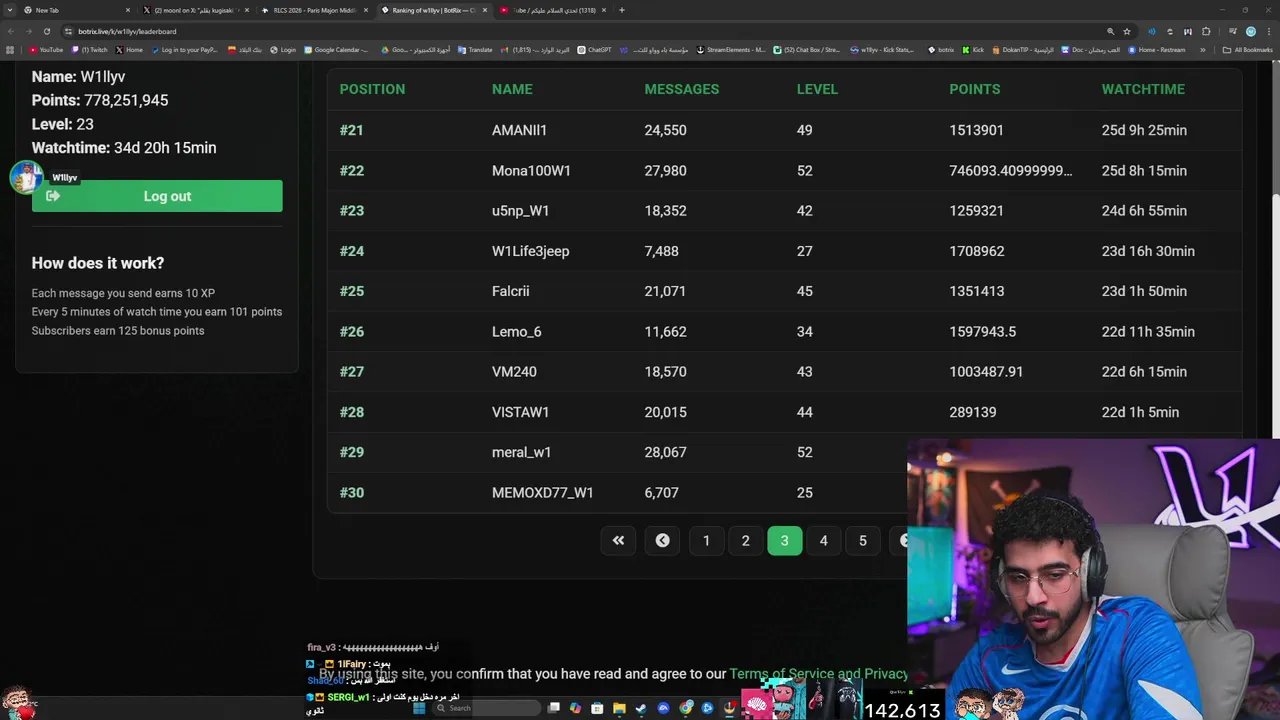The width and height of the screenshot is (1280, 720).
Task: Open the All Bookmarks folder
Action: [x=1247, y=50]
